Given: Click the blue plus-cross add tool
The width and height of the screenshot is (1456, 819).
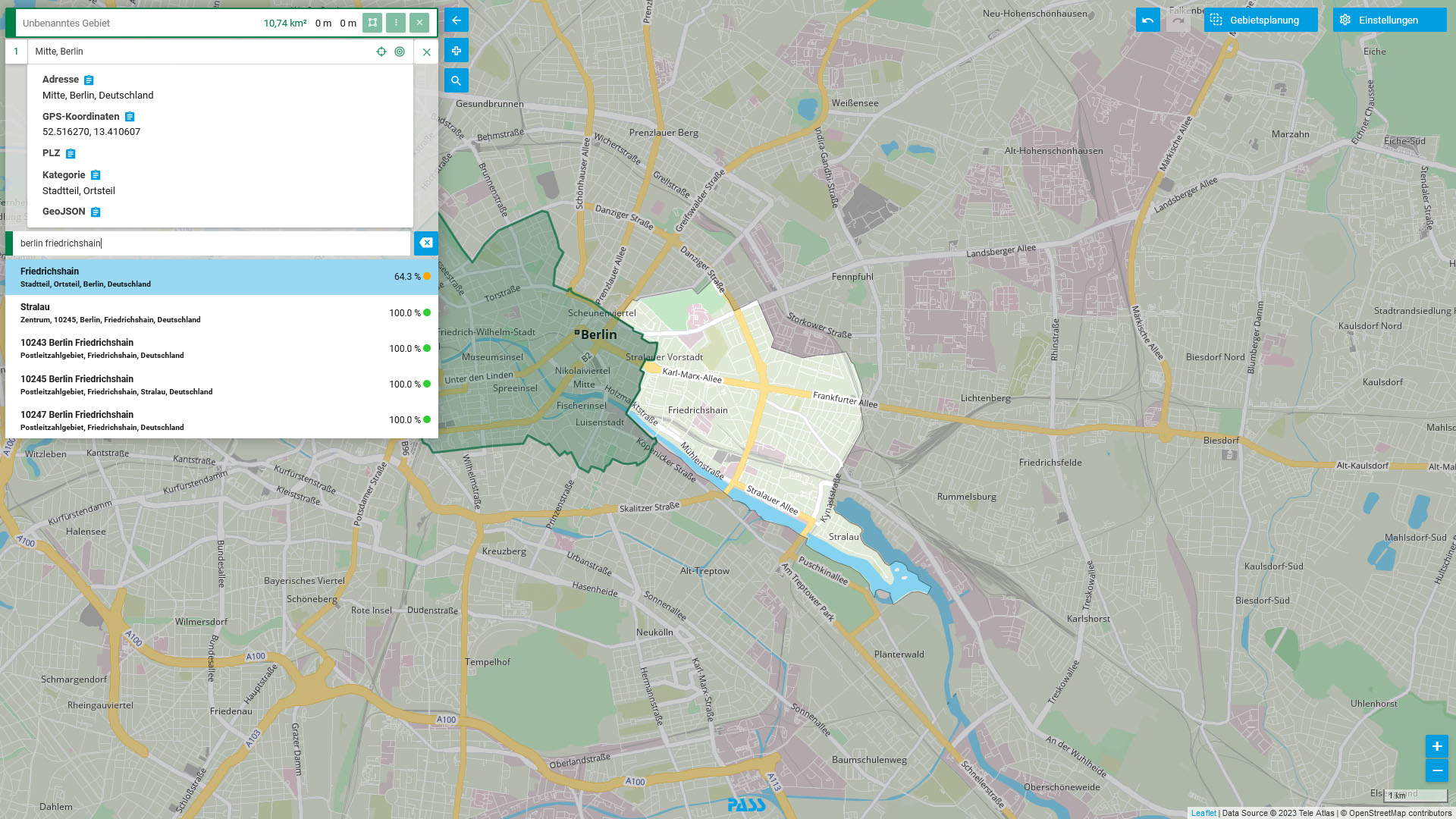Looking at the screenshot, I should [457, 51].
